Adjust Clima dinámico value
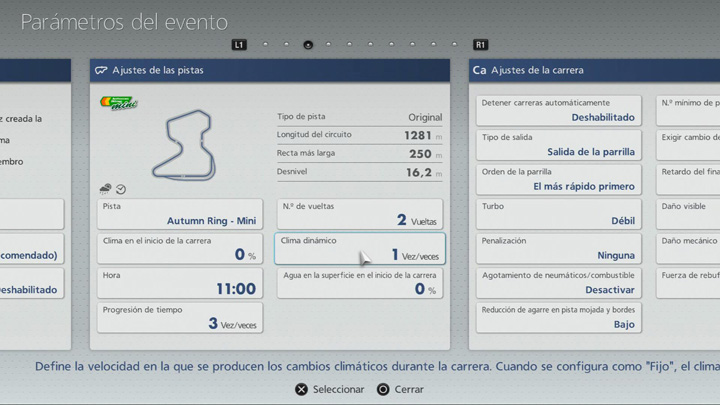The width and height of the screenshot is (720, 405). 359,248
